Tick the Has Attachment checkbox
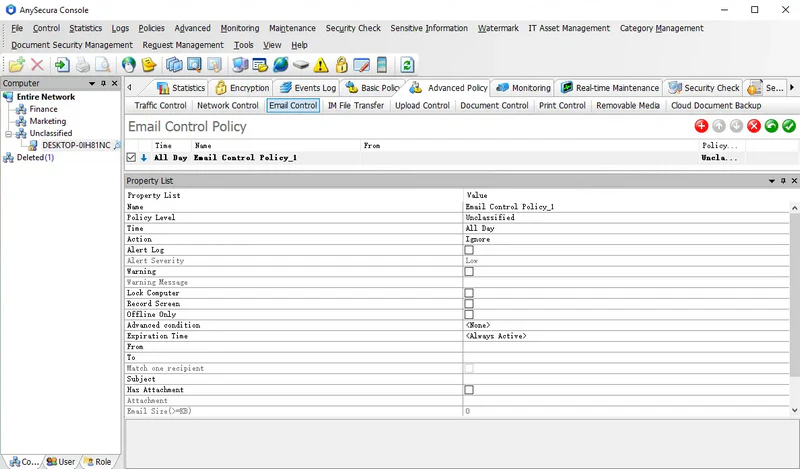The width and height of the screenshot is (800, 469). (x=469, y=390)
